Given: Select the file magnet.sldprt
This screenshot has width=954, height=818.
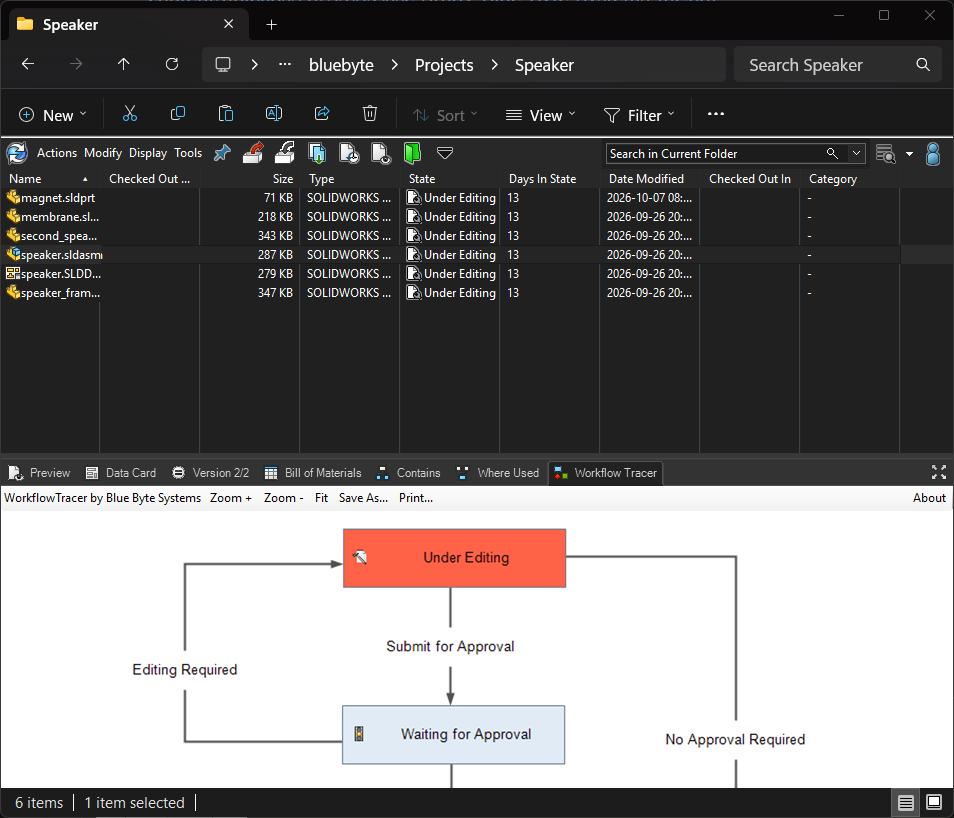Looking at the screenshot, I should point(58,198).
